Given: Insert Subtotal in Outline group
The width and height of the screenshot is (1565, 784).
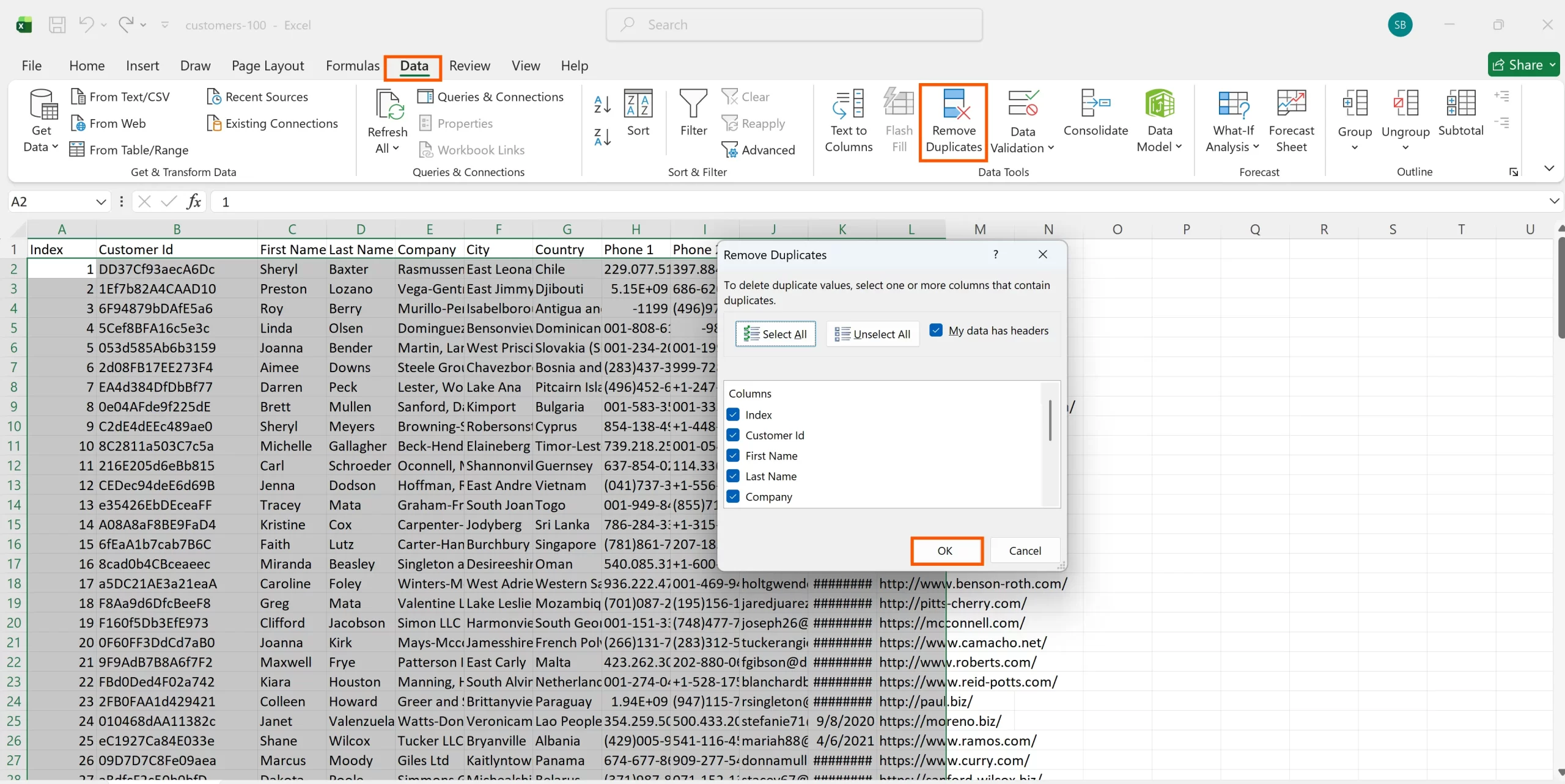Looking at the screenshot, I should [x=1460, y=113].
